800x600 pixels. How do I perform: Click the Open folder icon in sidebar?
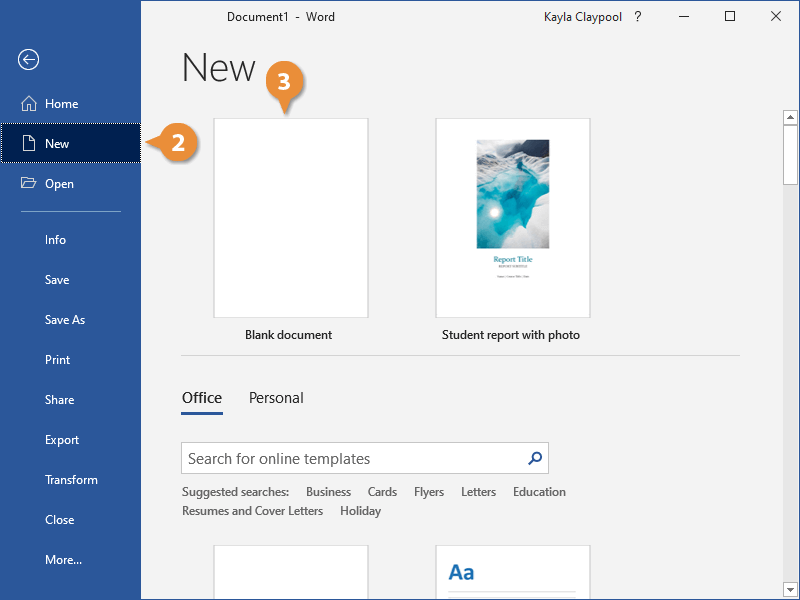tap(28, 184)
